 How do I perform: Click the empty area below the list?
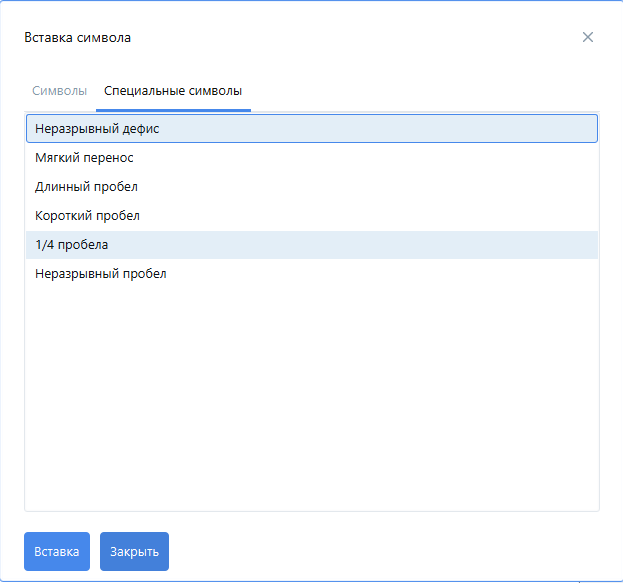tap(311, 400)
